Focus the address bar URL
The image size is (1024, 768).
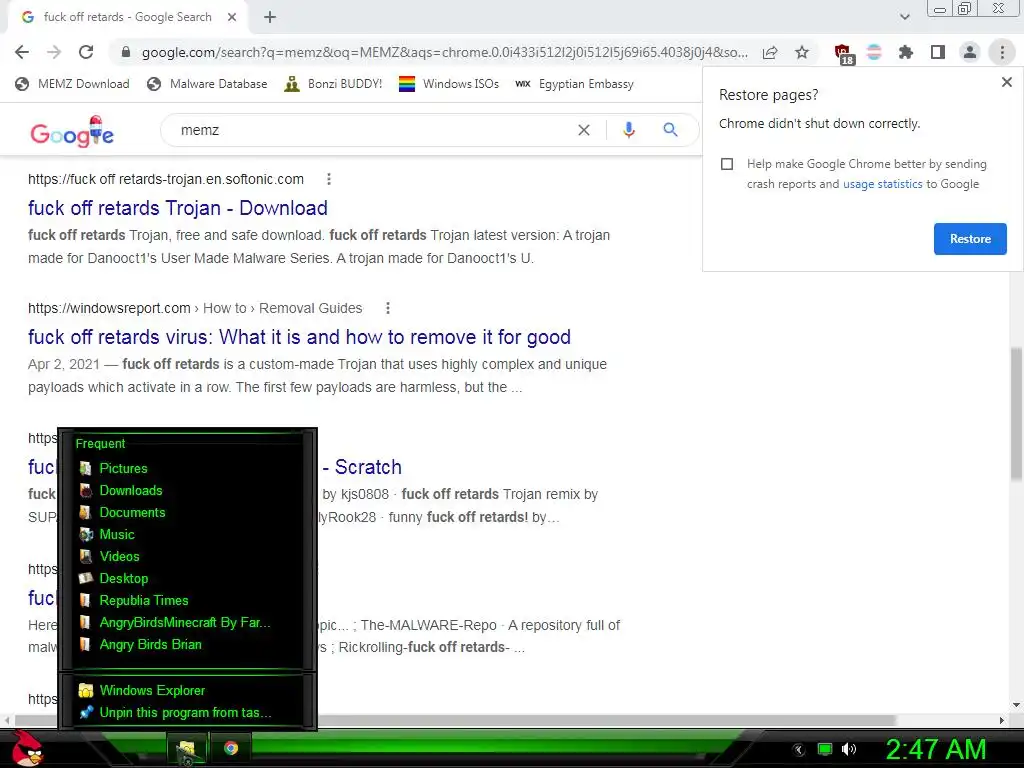tap(444, 52)
